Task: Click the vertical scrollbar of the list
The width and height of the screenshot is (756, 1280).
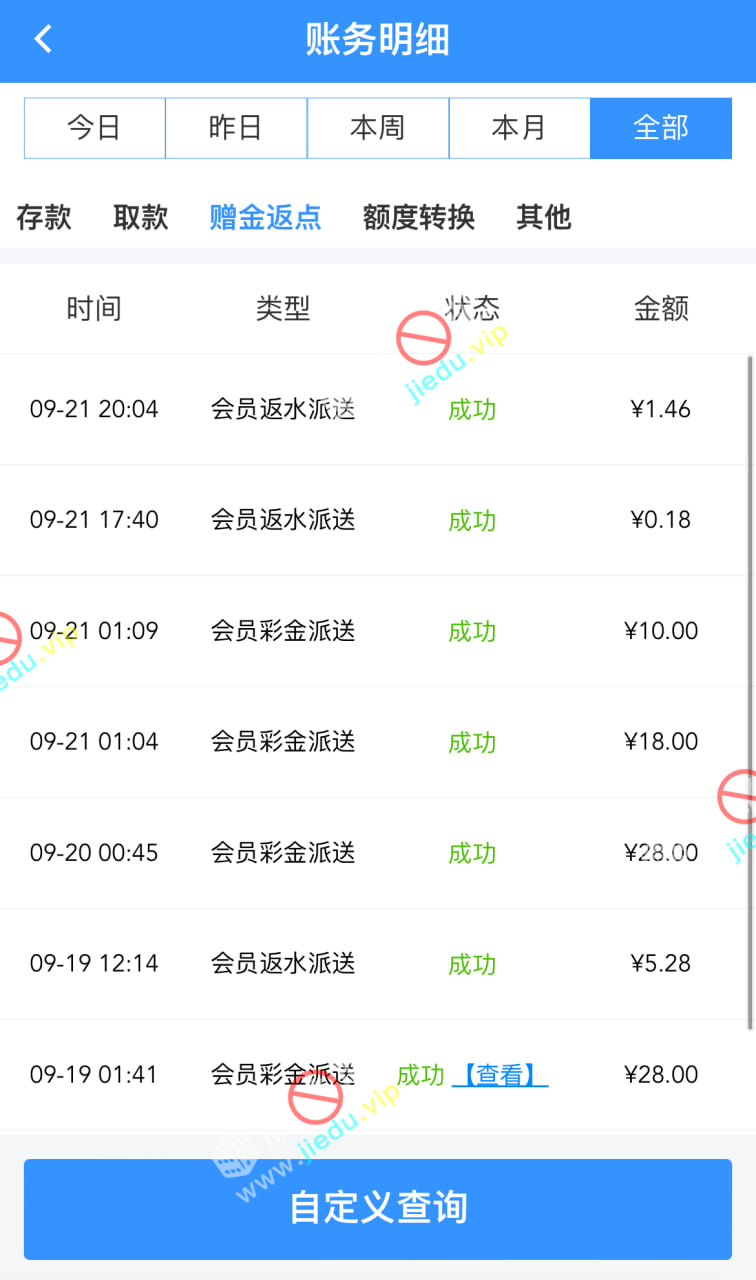Action: click(x=750, y=690)
